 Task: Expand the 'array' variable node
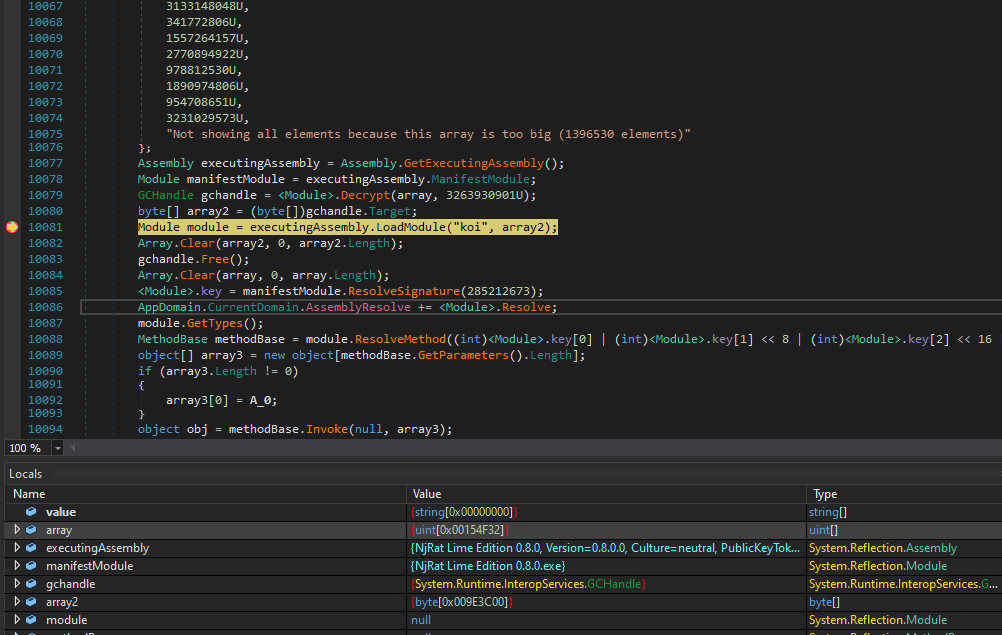[x=16, y=530]
